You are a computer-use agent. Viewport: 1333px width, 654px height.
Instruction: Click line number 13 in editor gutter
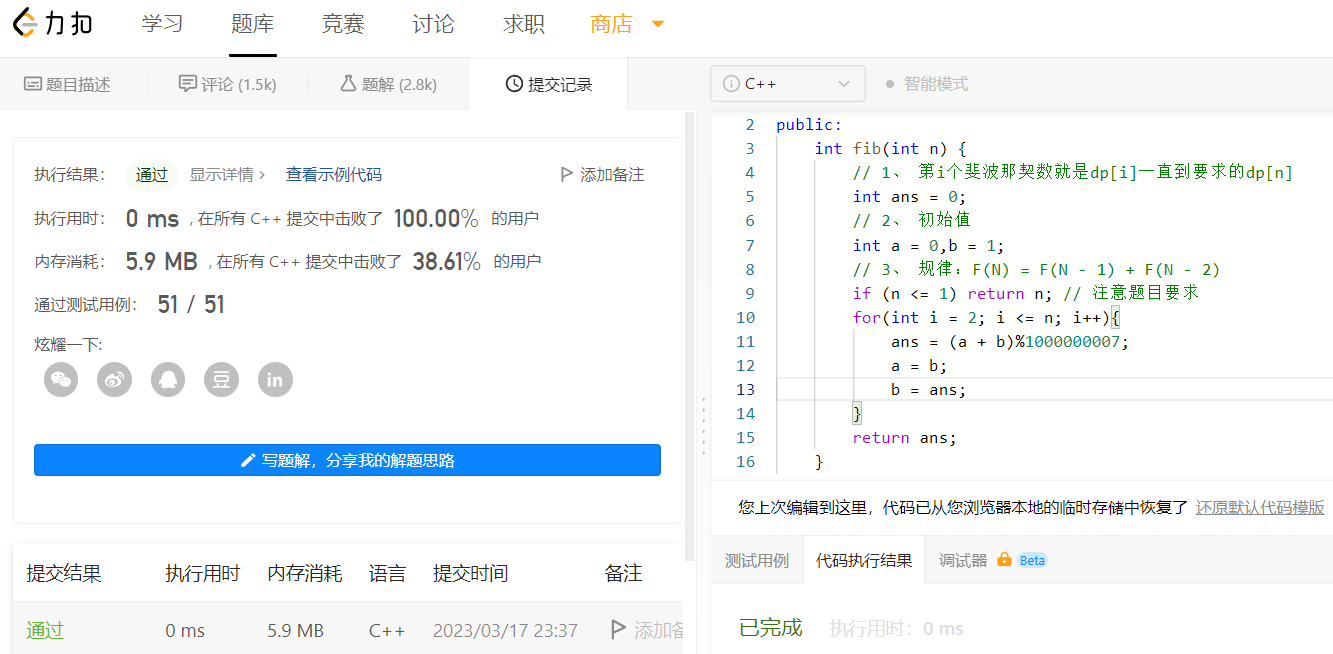(746, 389)
